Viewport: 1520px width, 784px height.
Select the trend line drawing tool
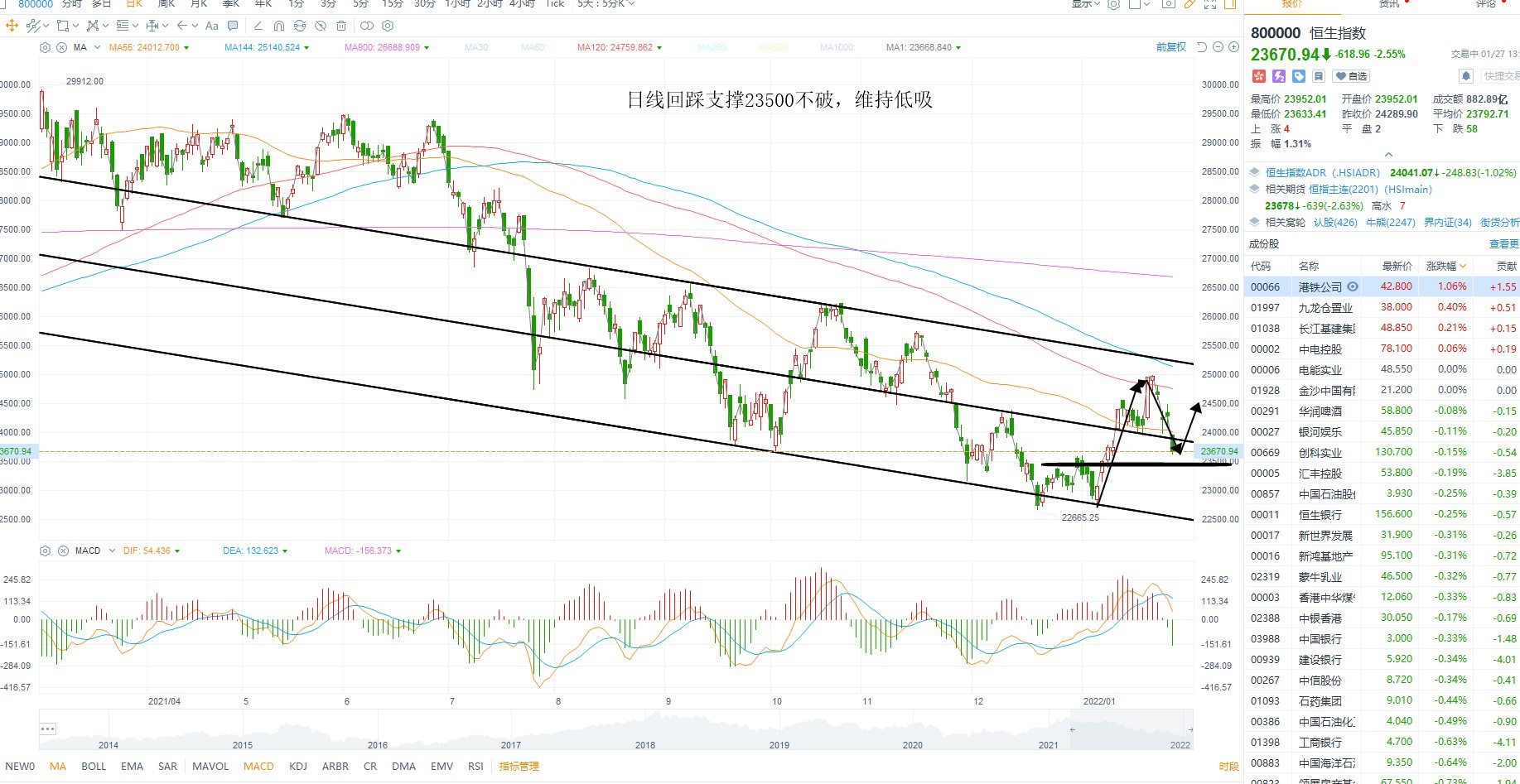pyautogui.click(x=33, y=26)
